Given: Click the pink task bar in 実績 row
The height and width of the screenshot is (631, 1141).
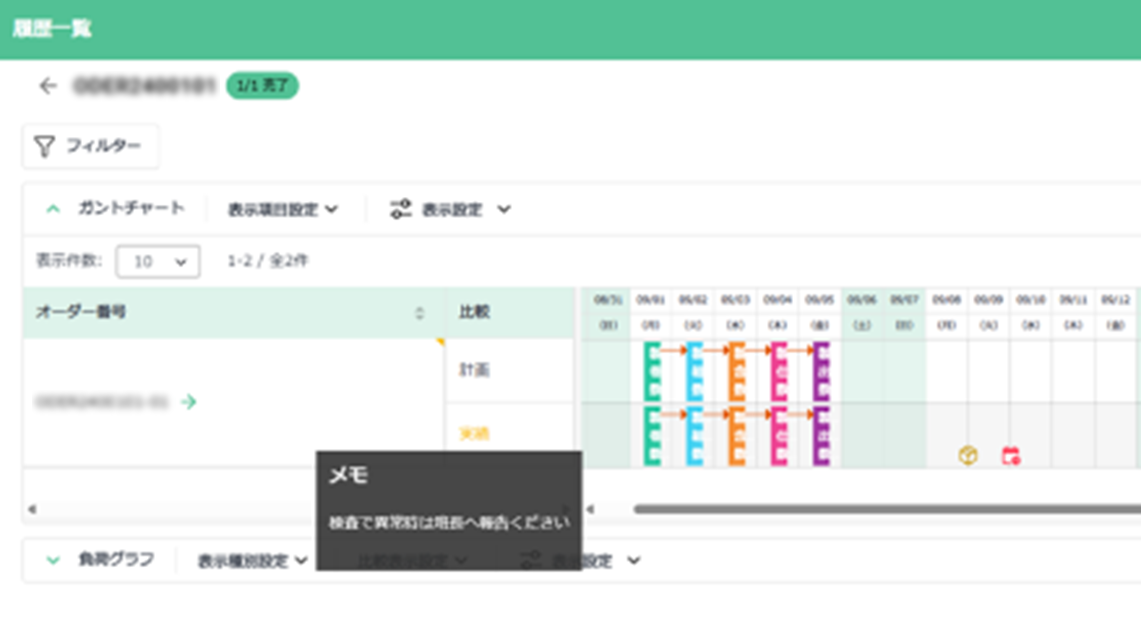Looking at the screenshot, I should pyautogui.click(x=778, y=435).
